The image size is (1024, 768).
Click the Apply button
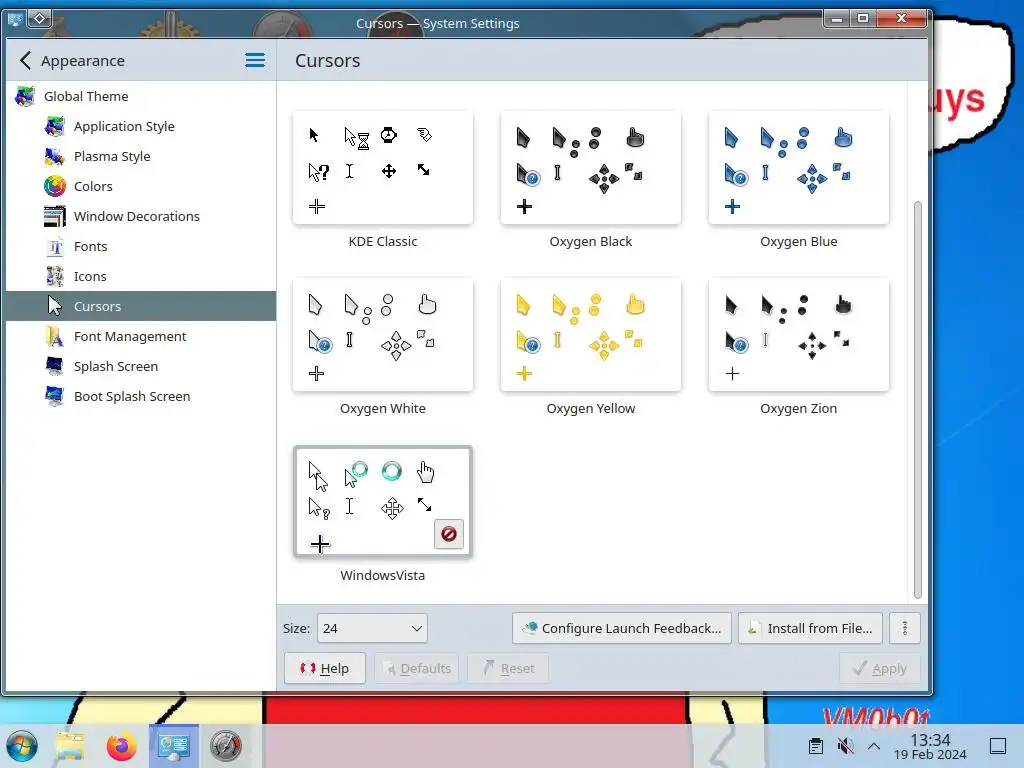pos(880,668)
